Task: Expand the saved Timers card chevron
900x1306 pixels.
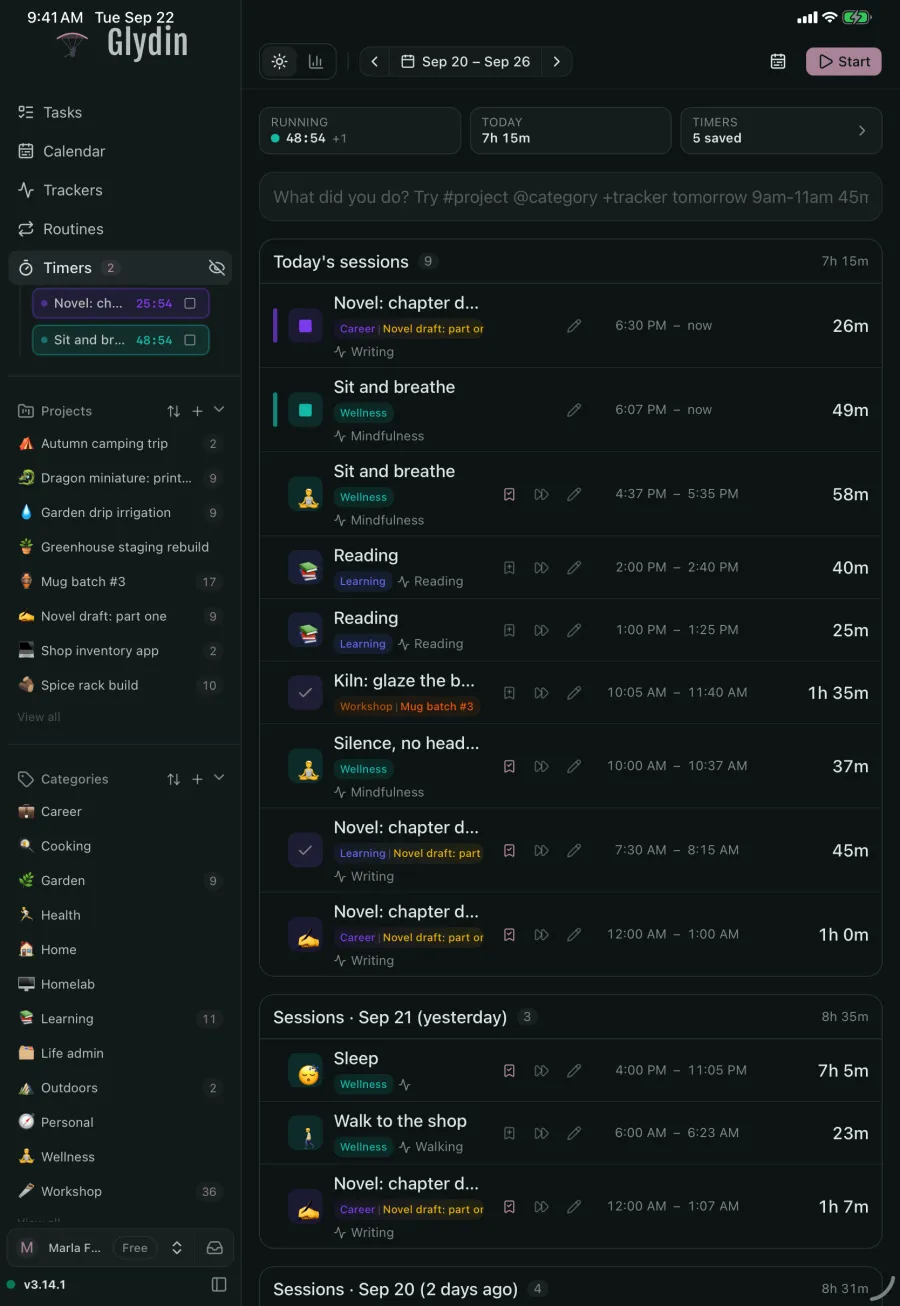Action: coord(862,130)
